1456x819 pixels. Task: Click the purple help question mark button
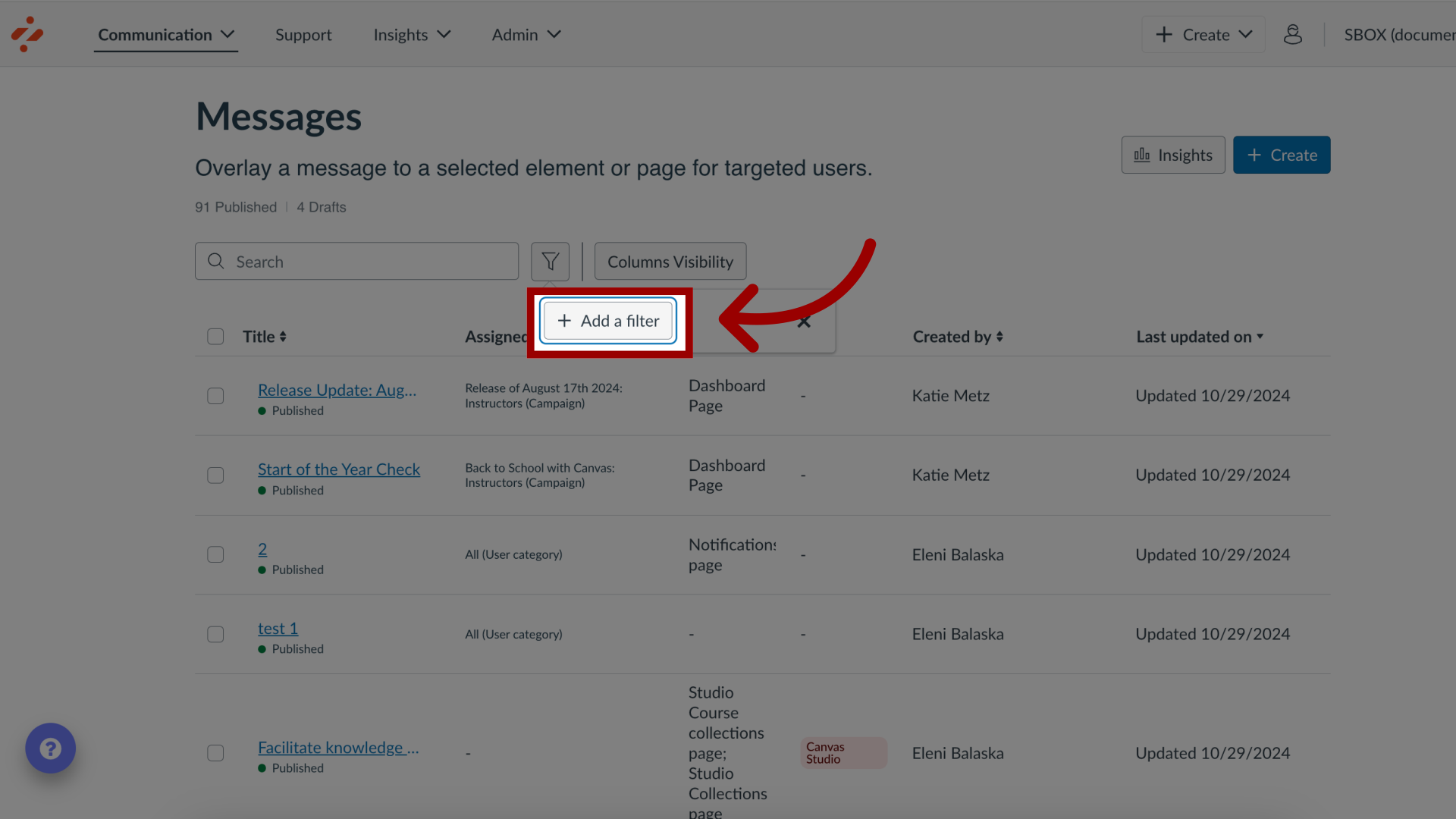(x=50, y=748)
